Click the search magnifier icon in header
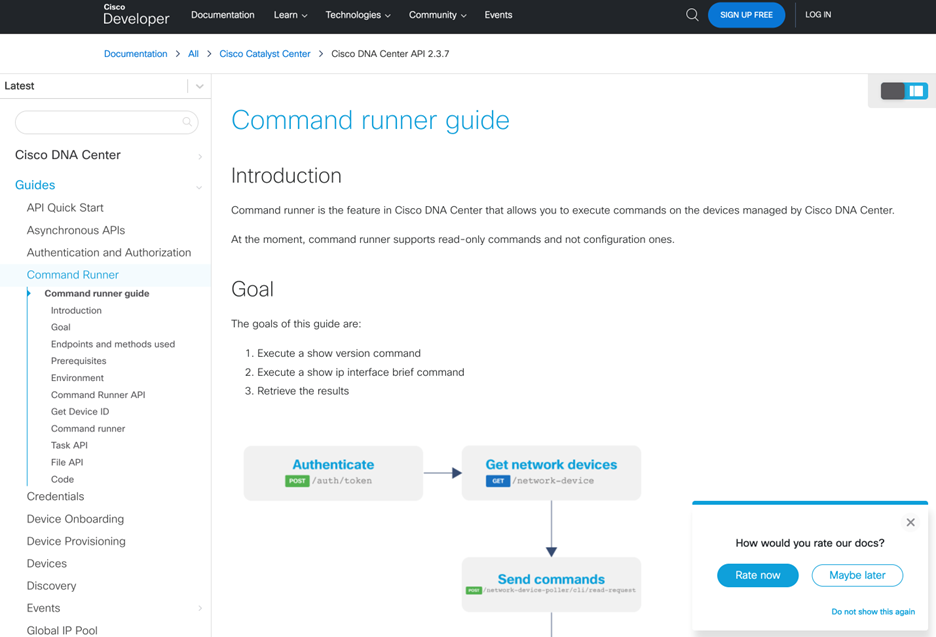Viewport: 936px width, 637px height. pyautogui.click(x=692, y=15)
